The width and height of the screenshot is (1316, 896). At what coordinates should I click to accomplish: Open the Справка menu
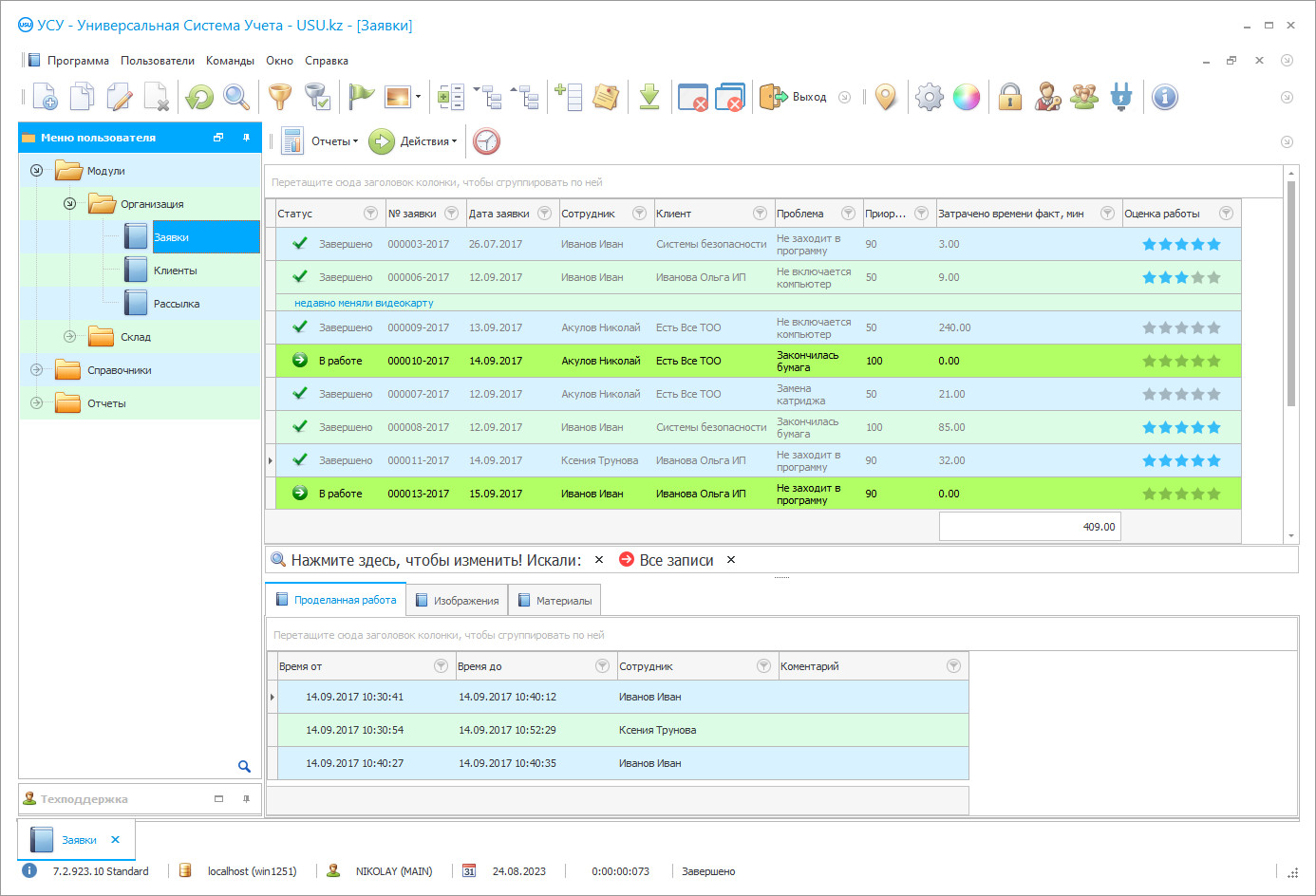327,61
